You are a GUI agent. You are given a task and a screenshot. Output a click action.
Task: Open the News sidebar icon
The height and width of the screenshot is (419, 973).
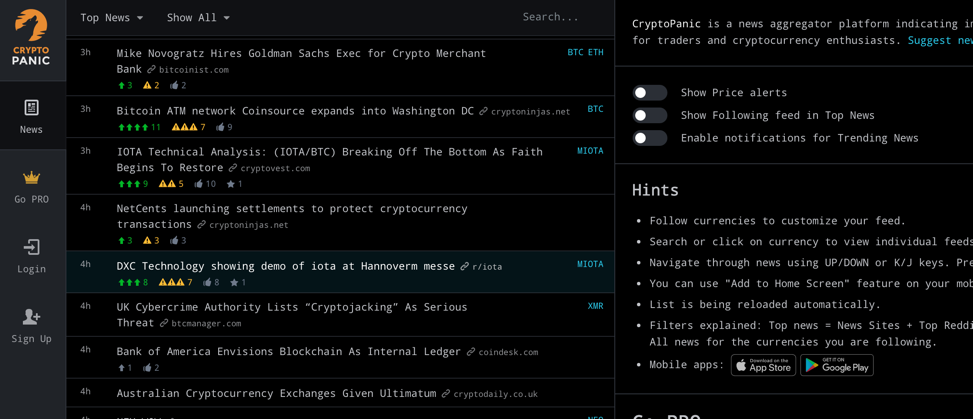click(31, 108)
